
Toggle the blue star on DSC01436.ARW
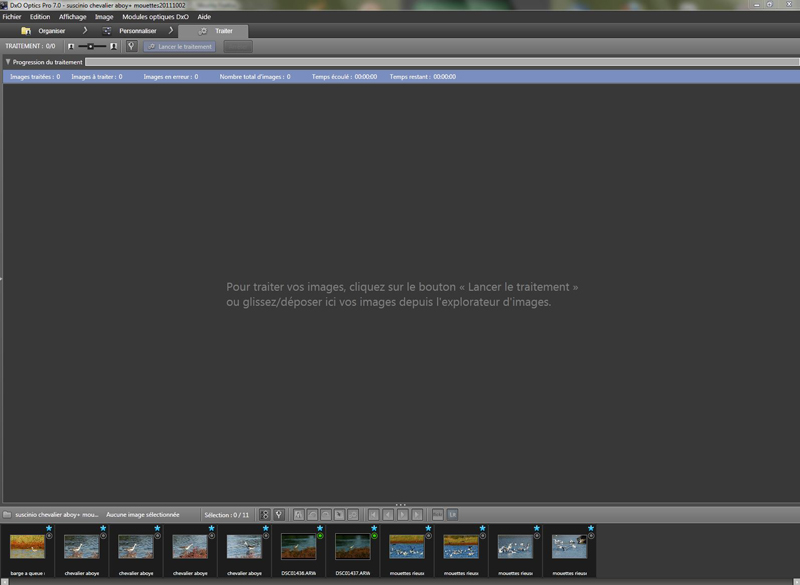[x=320, y=528]
